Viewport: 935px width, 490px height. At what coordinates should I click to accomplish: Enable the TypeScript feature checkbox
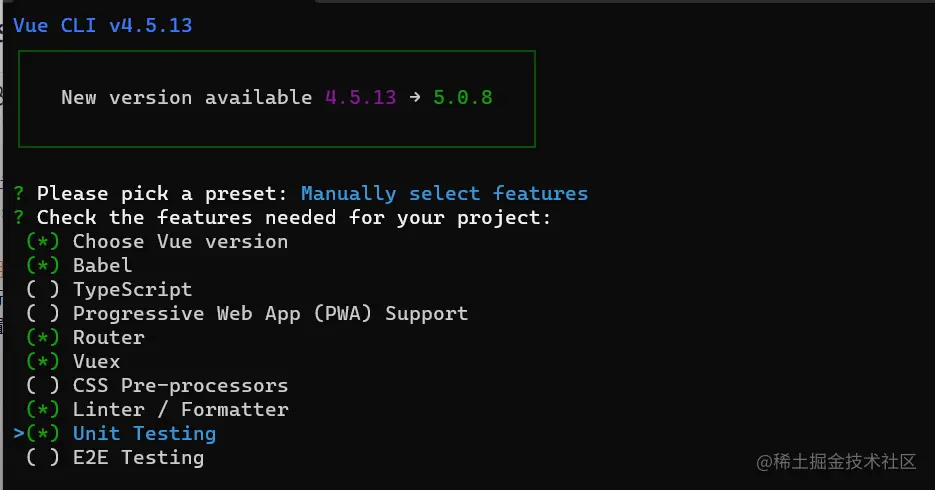(x=43, y=290)
